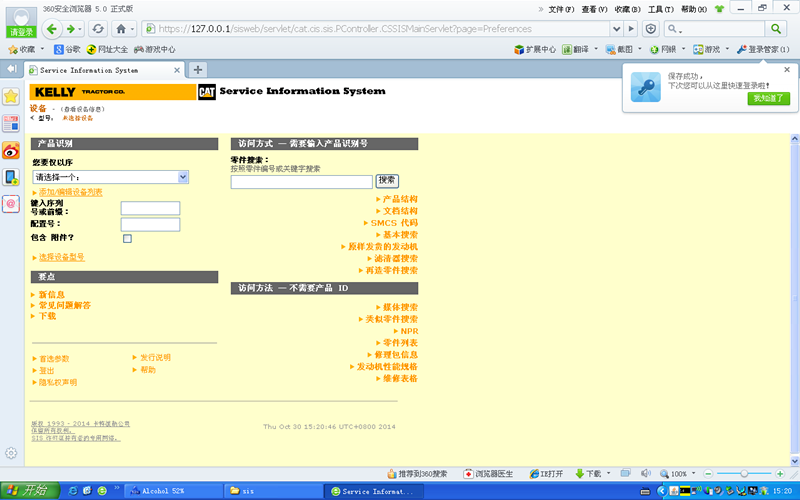Open the 查看(V) menu
The height and width of the screenshot is (500, 800).
pos(594,9)
